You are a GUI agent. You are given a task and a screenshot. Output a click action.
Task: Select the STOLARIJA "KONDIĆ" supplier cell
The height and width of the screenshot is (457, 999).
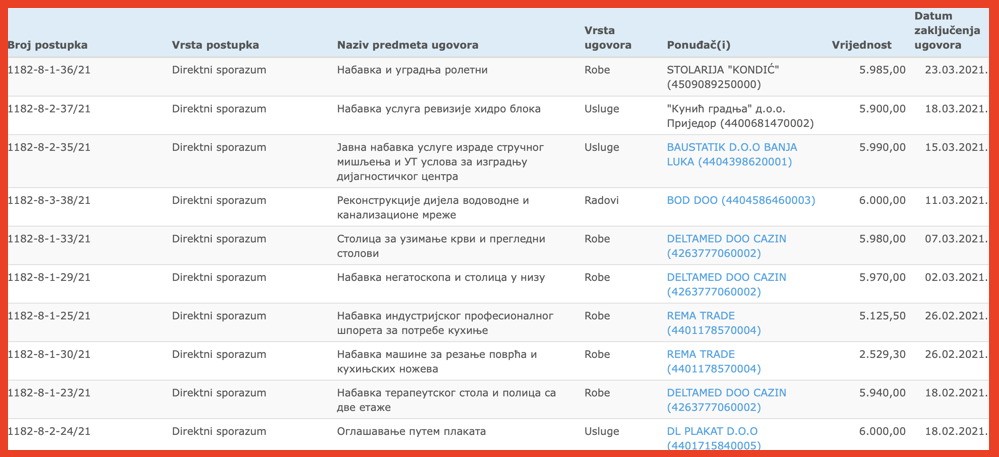[x=722, y=77]
